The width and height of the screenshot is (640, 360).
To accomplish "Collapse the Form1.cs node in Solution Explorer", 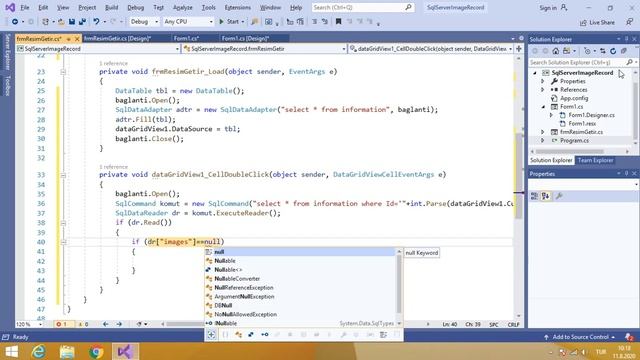I will [543, 107].
